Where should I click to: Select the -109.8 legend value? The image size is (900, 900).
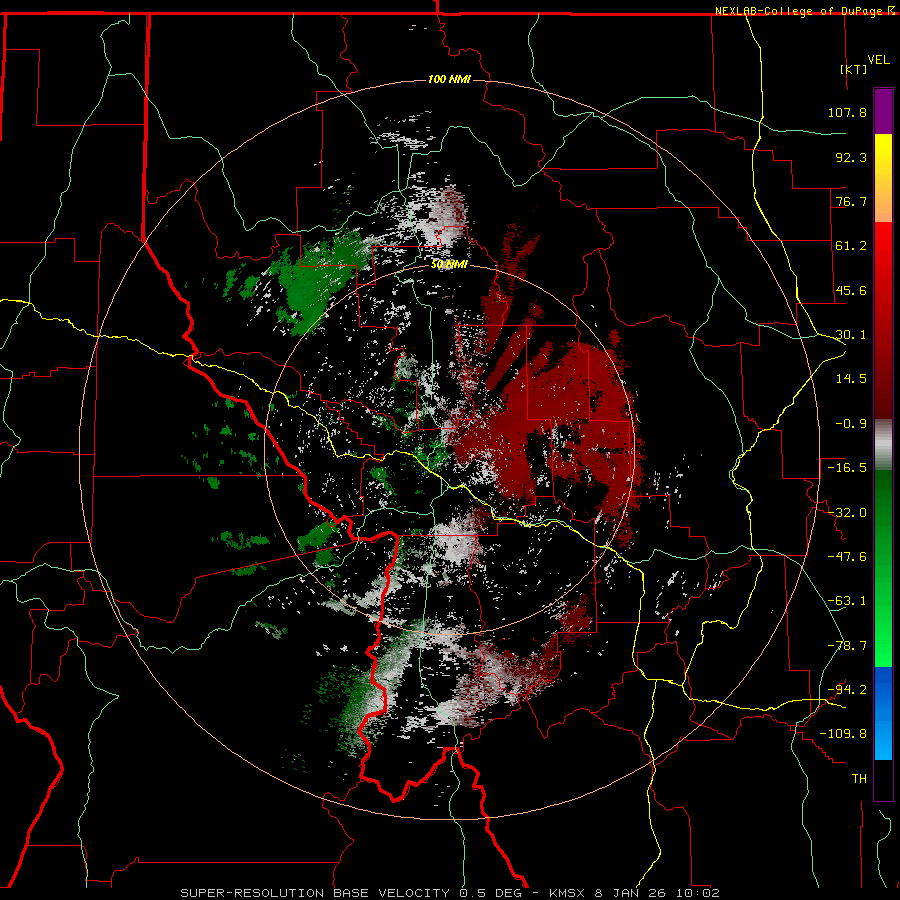pos(843,734)
